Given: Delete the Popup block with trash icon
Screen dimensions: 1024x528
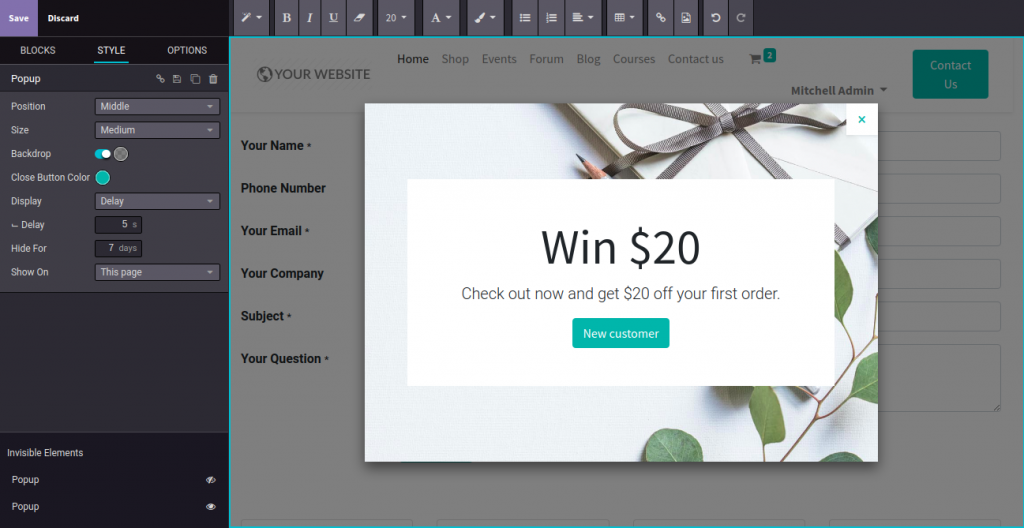Looking at the screenshot, I should coord(213,79).
